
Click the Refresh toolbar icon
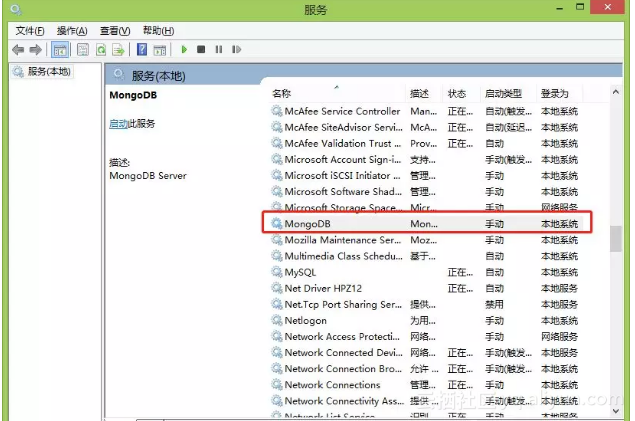click(x=101, y=50)
